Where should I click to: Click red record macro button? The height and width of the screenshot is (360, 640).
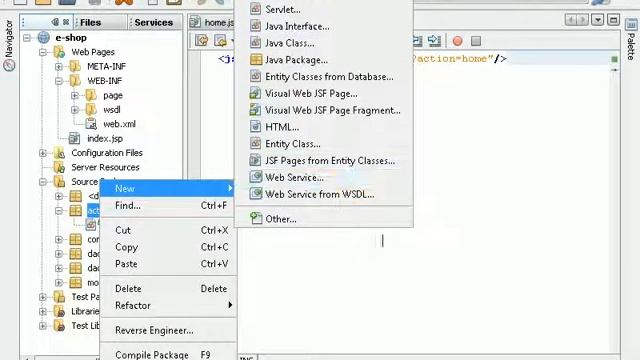click(x=458, y=41)
